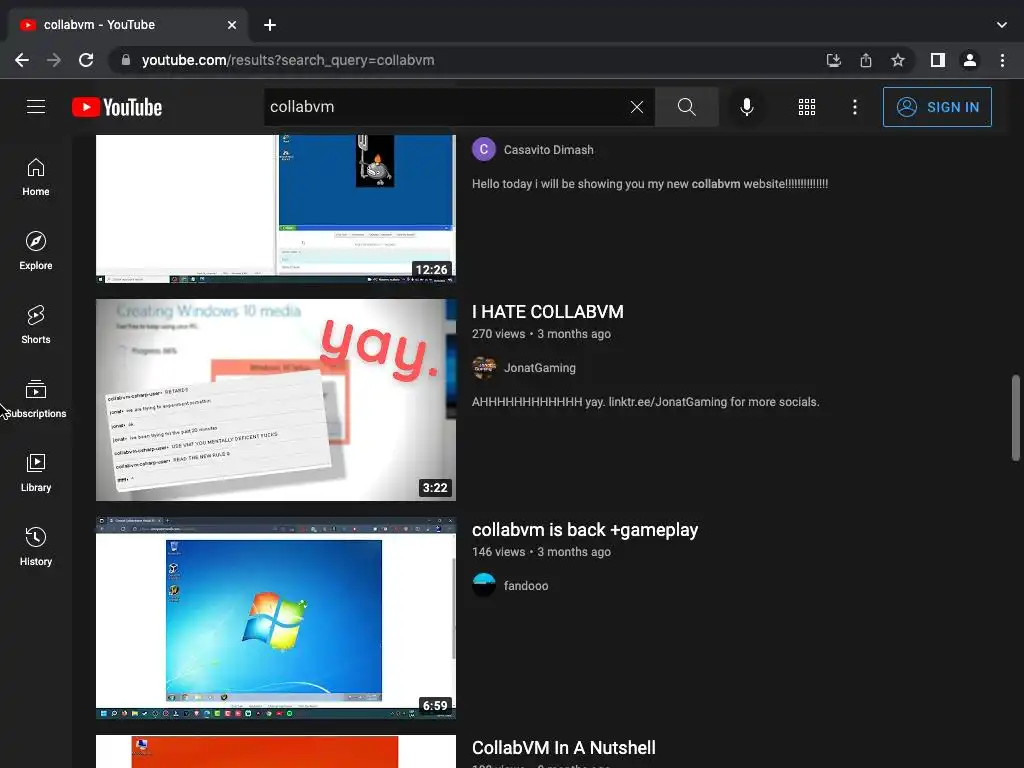Click Casavito Dimash purple avatar
The image size is (1024, 768).
pos(484,150)
